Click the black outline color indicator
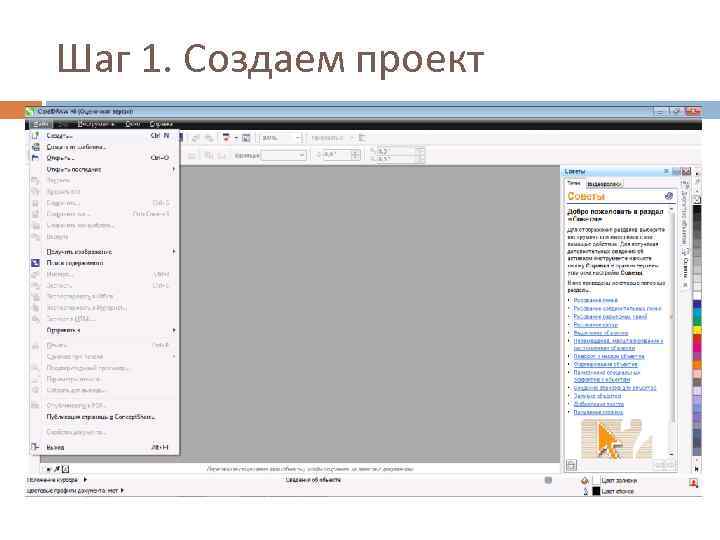Viewport: 720px width, 540px height. 596,491
